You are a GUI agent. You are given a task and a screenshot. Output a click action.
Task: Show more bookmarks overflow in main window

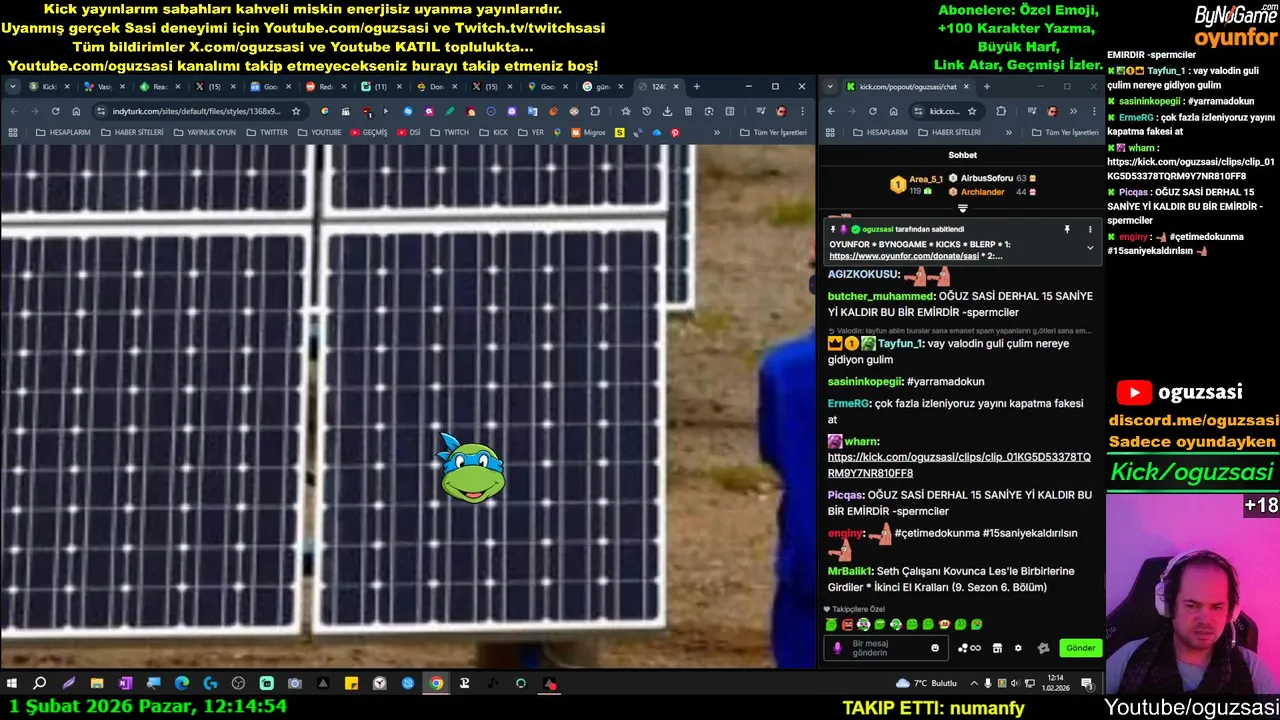(716, 132)
